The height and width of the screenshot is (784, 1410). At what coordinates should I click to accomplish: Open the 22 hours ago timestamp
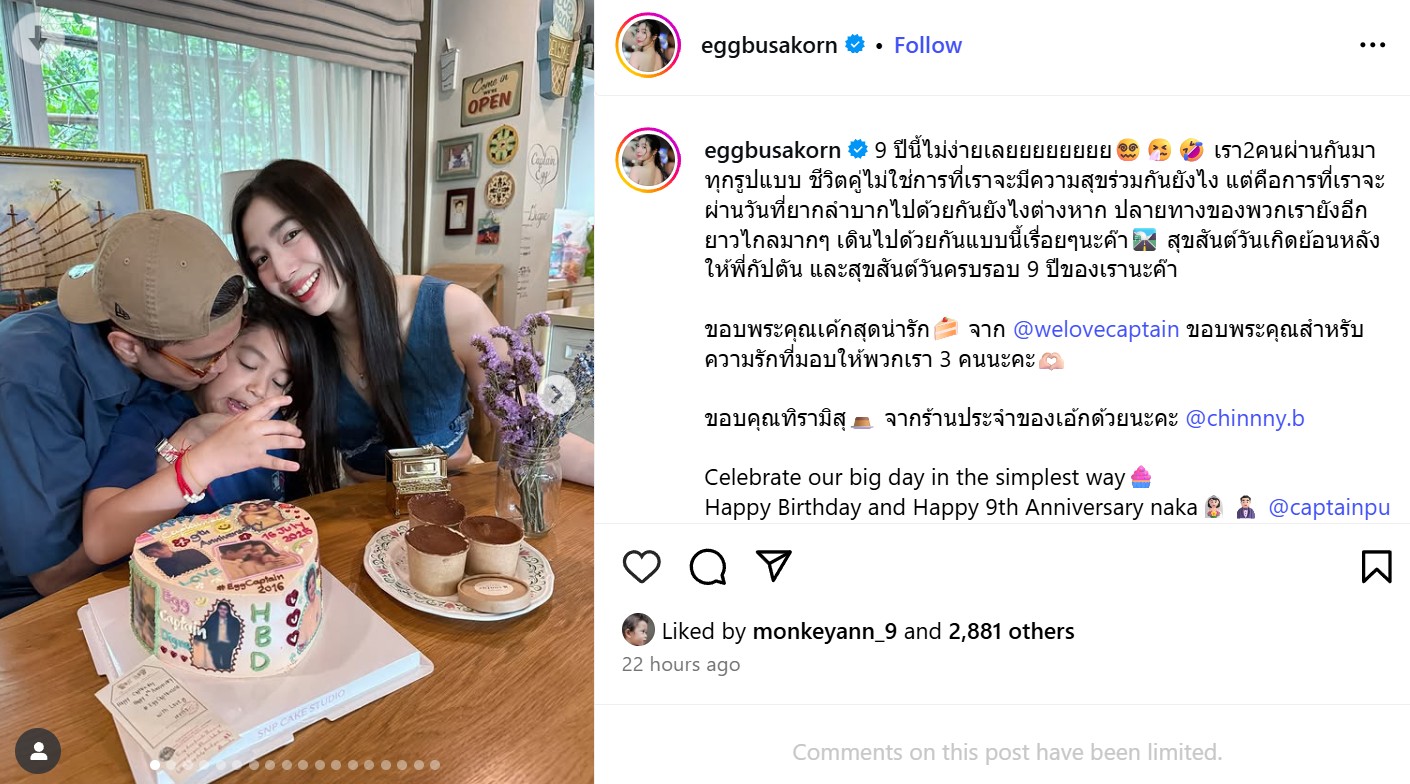[681, 664]
